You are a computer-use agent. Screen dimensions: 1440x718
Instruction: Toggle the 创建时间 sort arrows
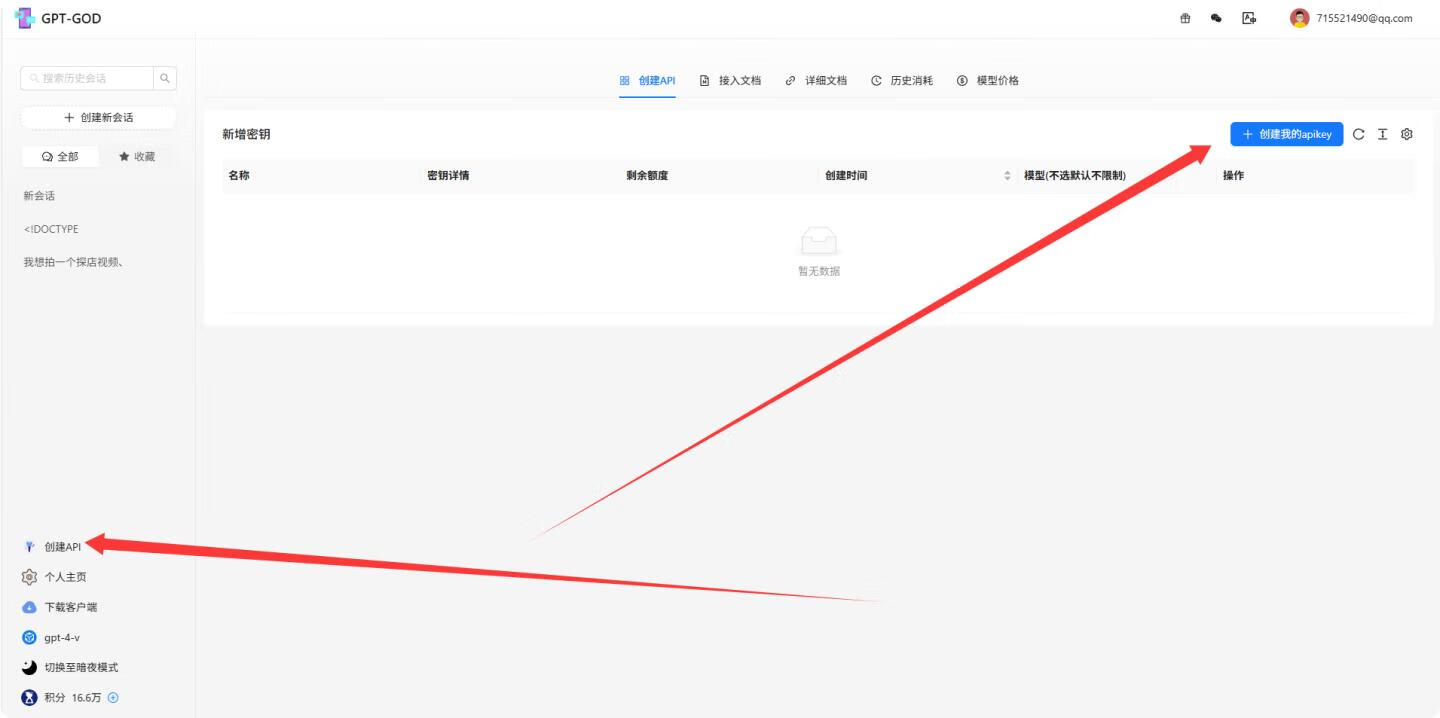coord(1007,176)
